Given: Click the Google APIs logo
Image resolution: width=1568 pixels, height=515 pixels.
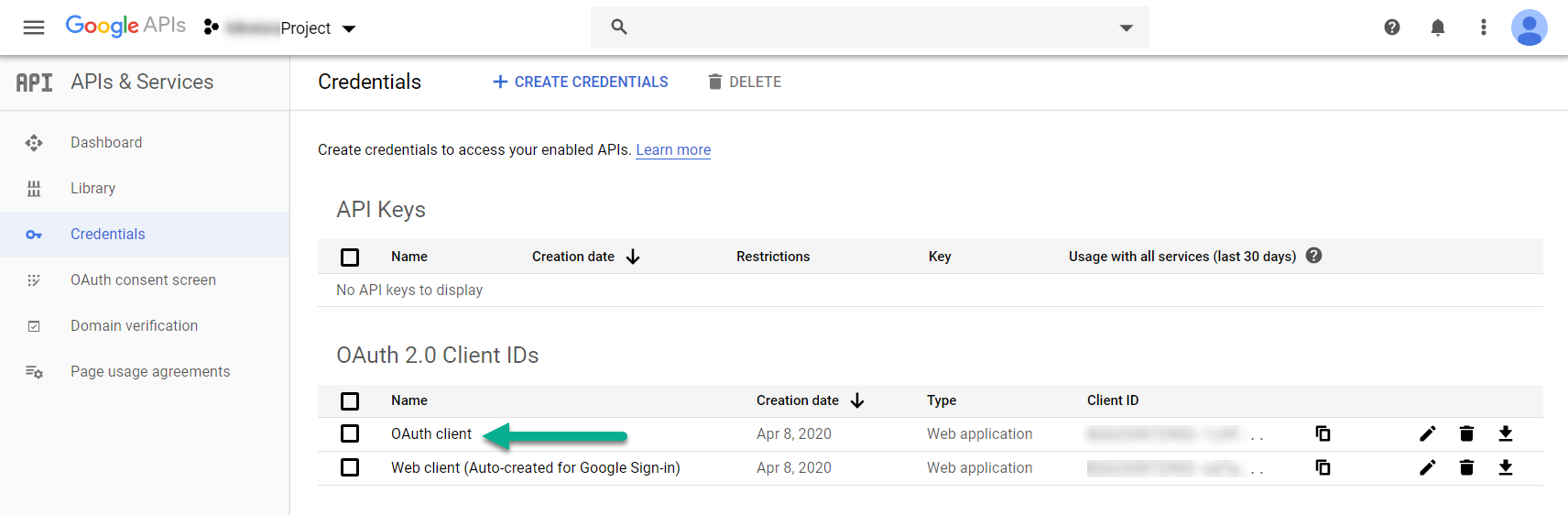Looking at the screenshot, I should pos(125,26).
